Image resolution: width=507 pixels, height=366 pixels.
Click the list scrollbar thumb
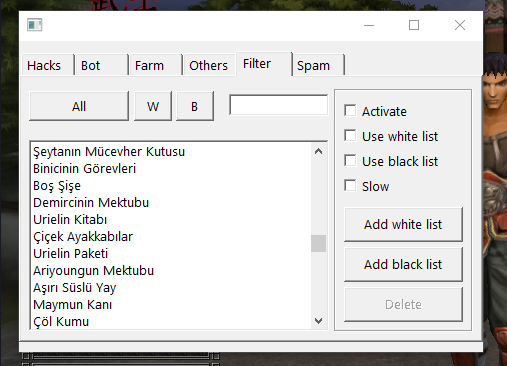click(318, 243)
